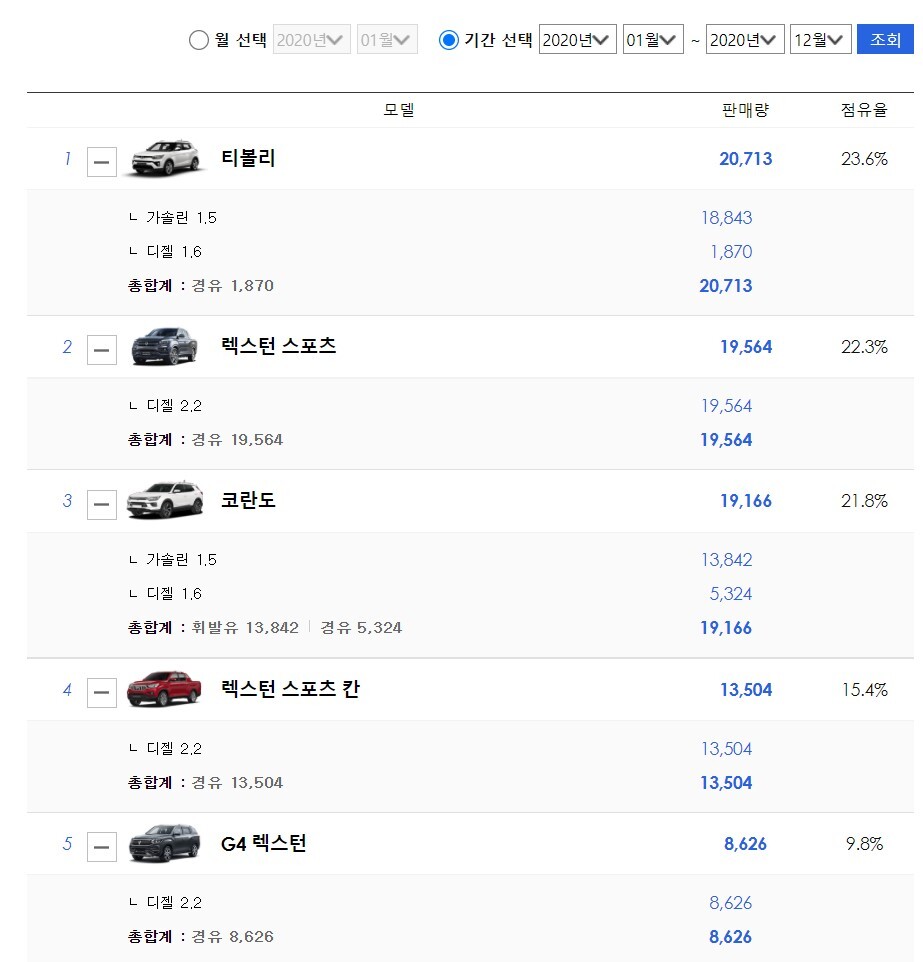Viewport: 923px width, 962px height.
Task: Click G4 렉스턴 headline sales 8,626
Action: pos(746,844)
